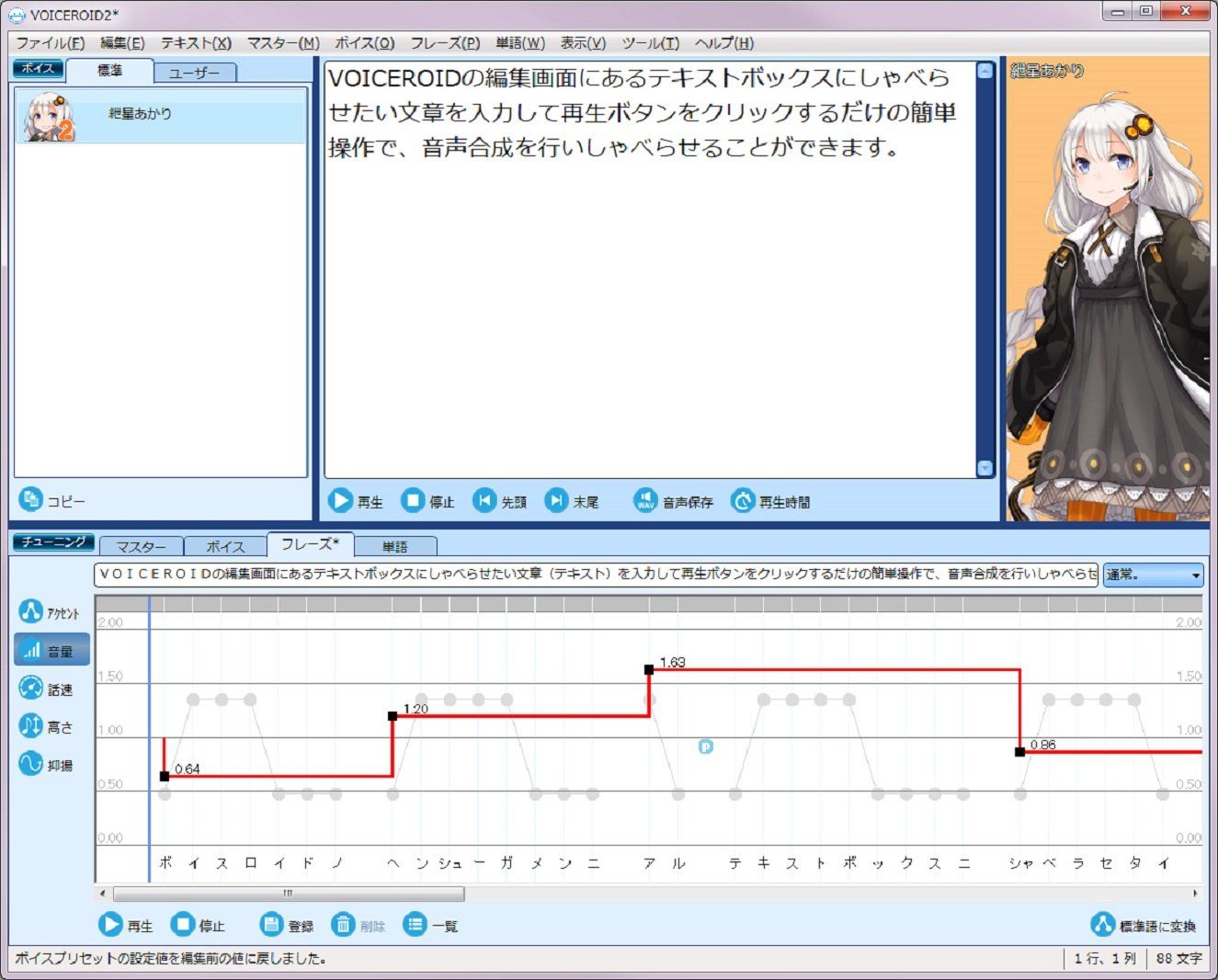The width and height of the screenshot is (1218, 980).
Task: Click the 登録 register phrase icon
Action: [x=271, y=925]
